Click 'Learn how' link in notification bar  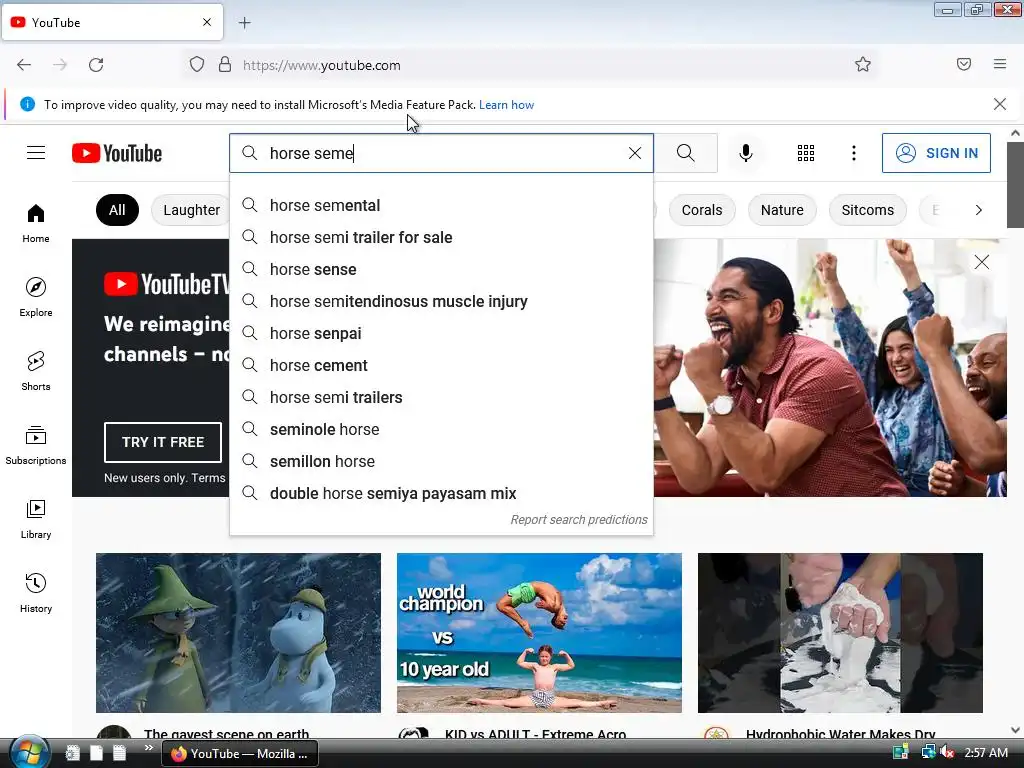[x=506, y=104]
